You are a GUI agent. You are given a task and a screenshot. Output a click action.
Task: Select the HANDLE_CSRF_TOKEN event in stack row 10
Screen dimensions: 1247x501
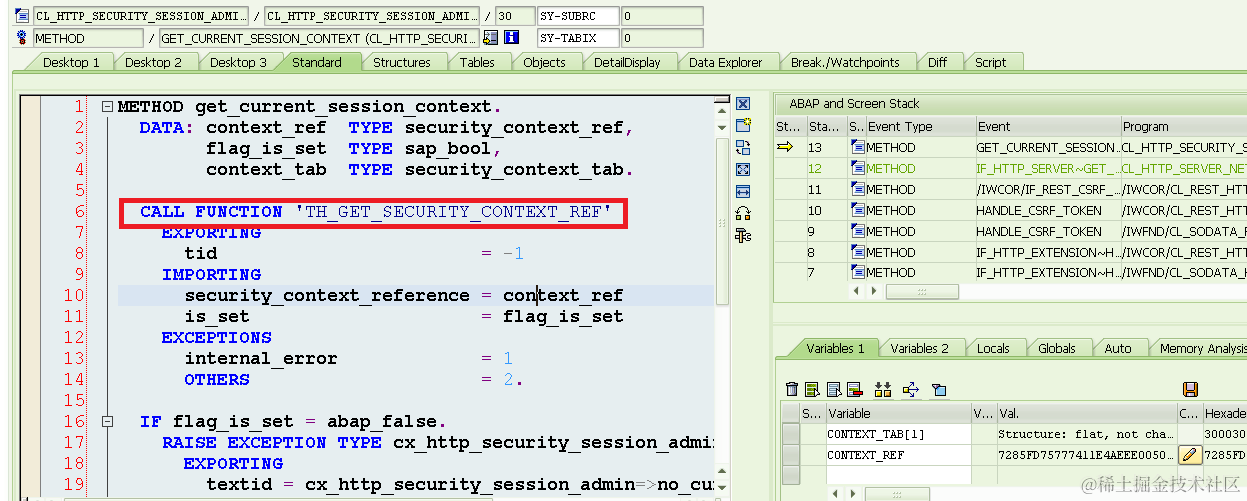[x=1047, y=210]
